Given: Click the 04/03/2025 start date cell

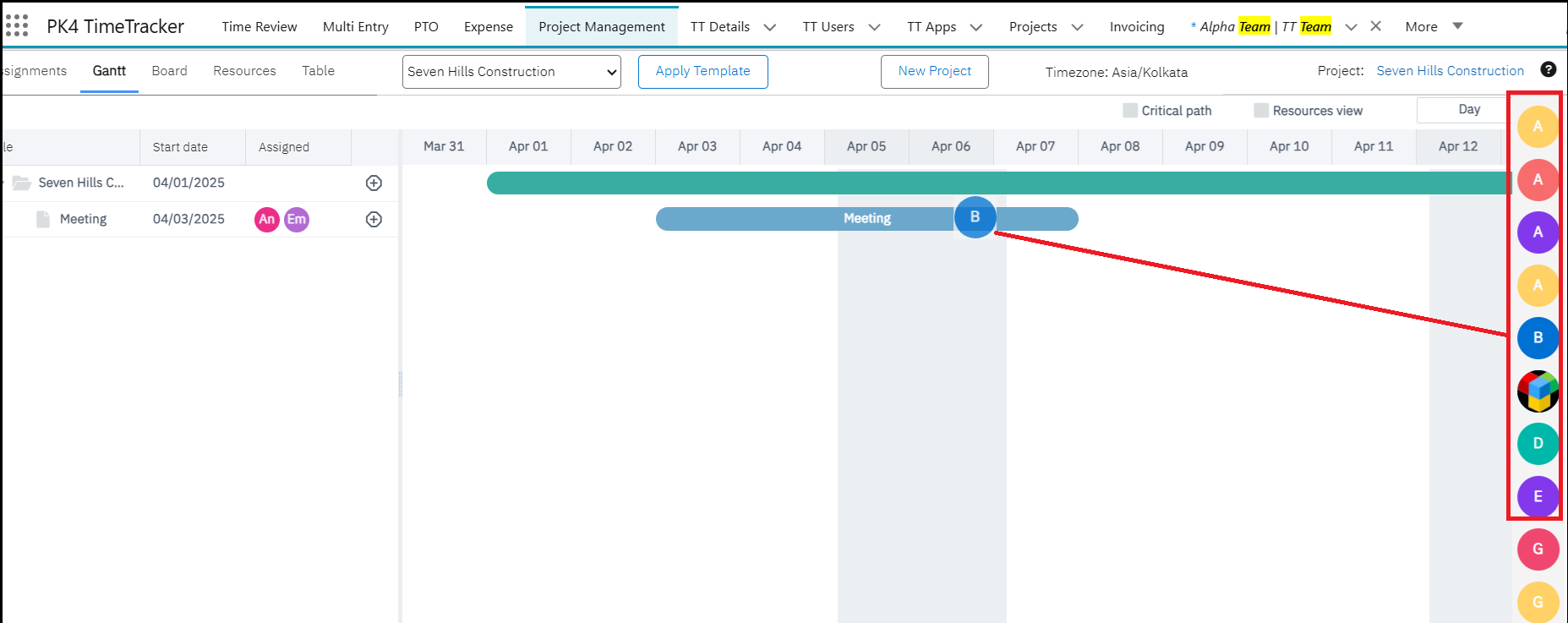Looking at the screenshot, I should [188, 219].
